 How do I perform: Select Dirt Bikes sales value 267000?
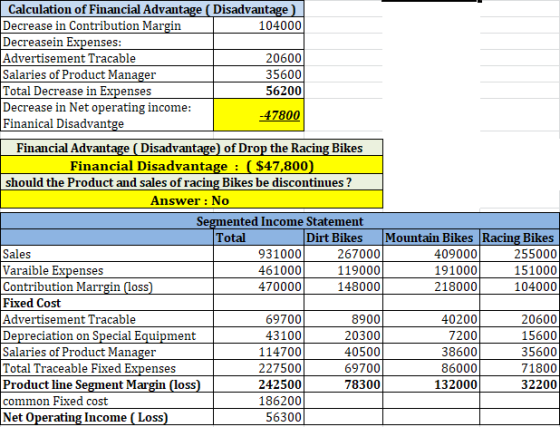point(344,254)
